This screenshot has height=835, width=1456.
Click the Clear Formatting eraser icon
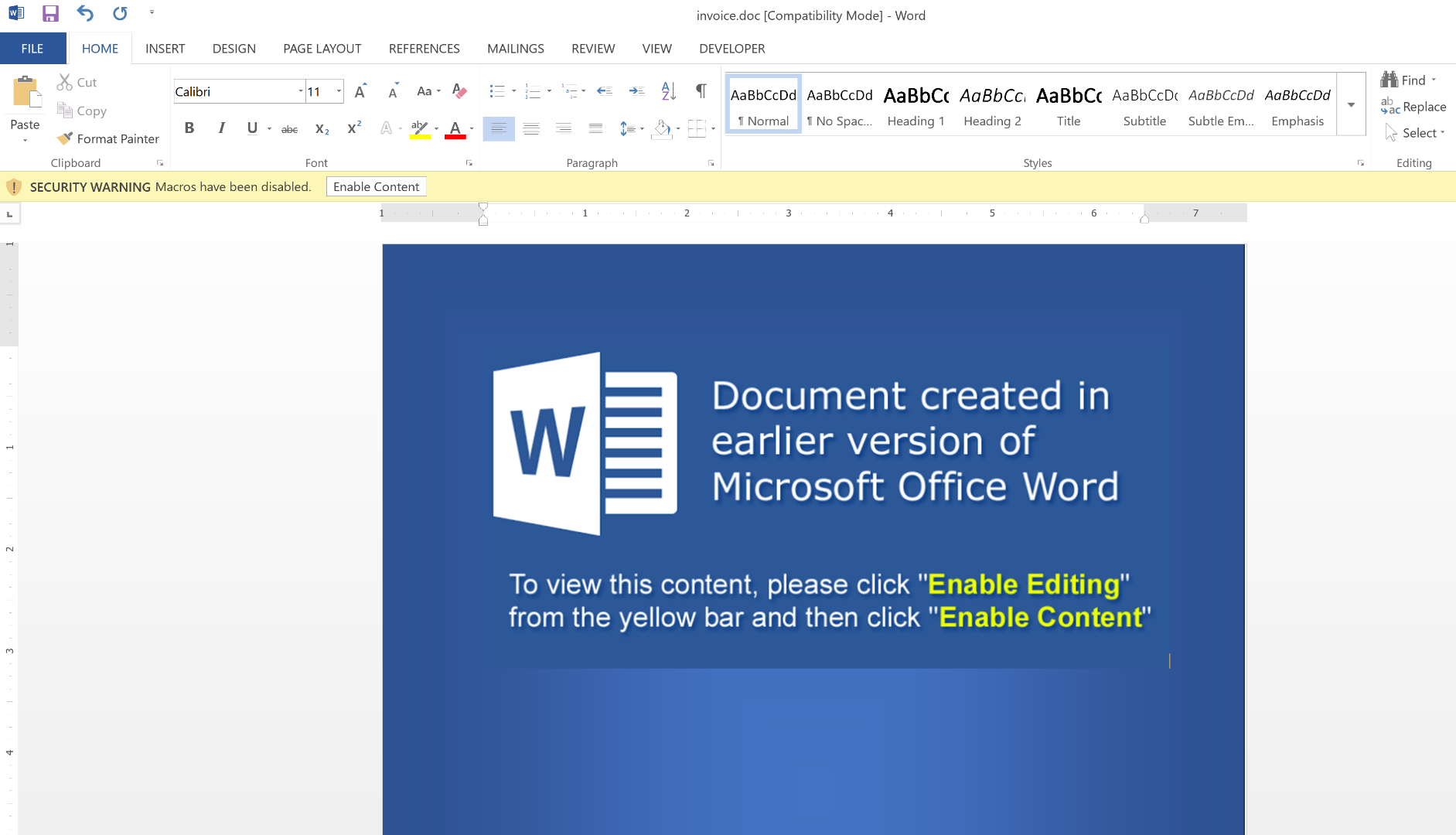click(x=459, y=91)
